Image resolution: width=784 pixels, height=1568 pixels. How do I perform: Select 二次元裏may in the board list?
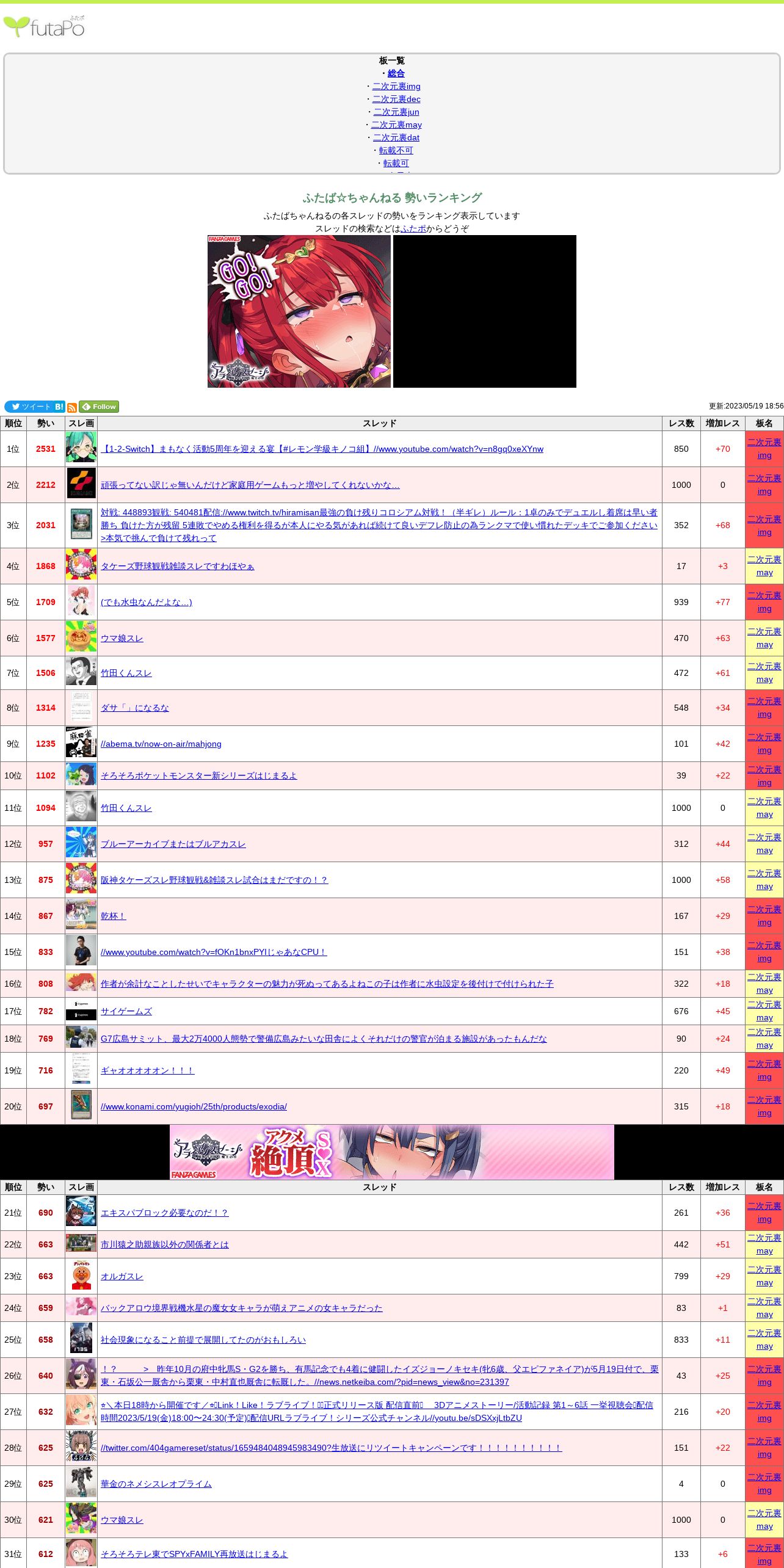click(x=396, y=125)
